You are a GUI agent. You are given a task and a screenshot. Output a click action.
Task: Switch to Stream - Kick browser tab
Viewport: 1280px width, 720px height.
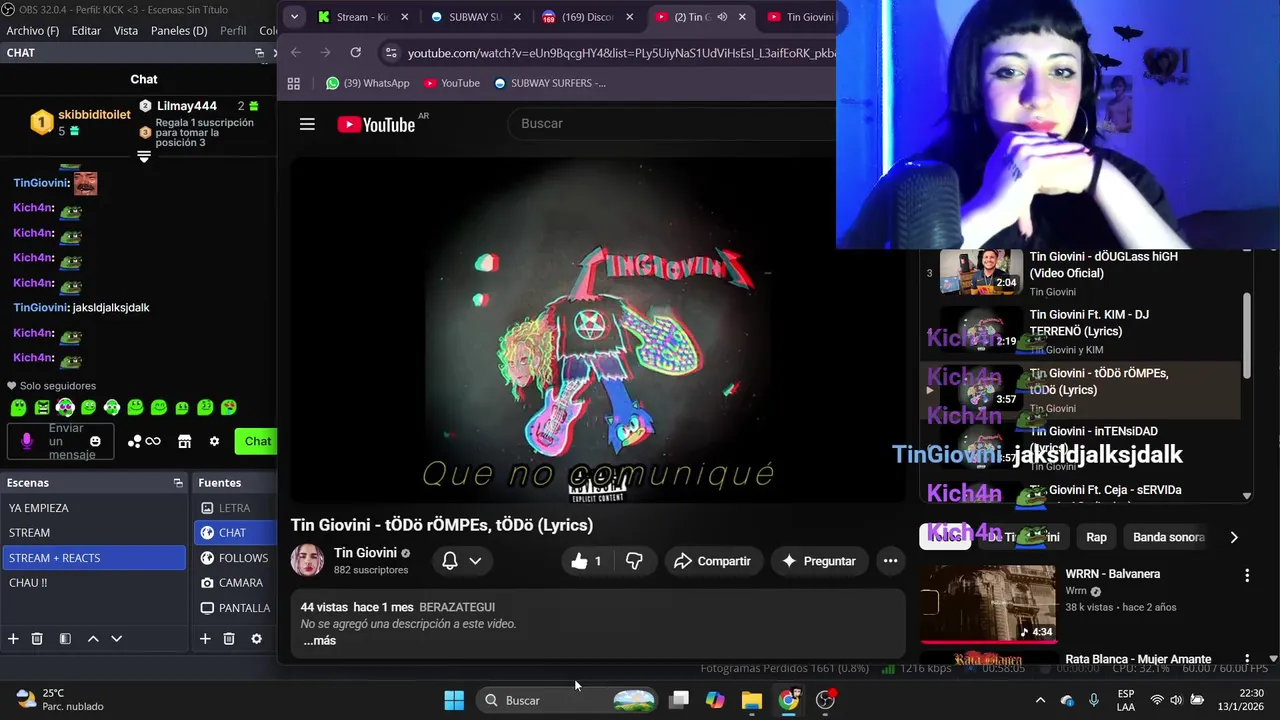364,17
